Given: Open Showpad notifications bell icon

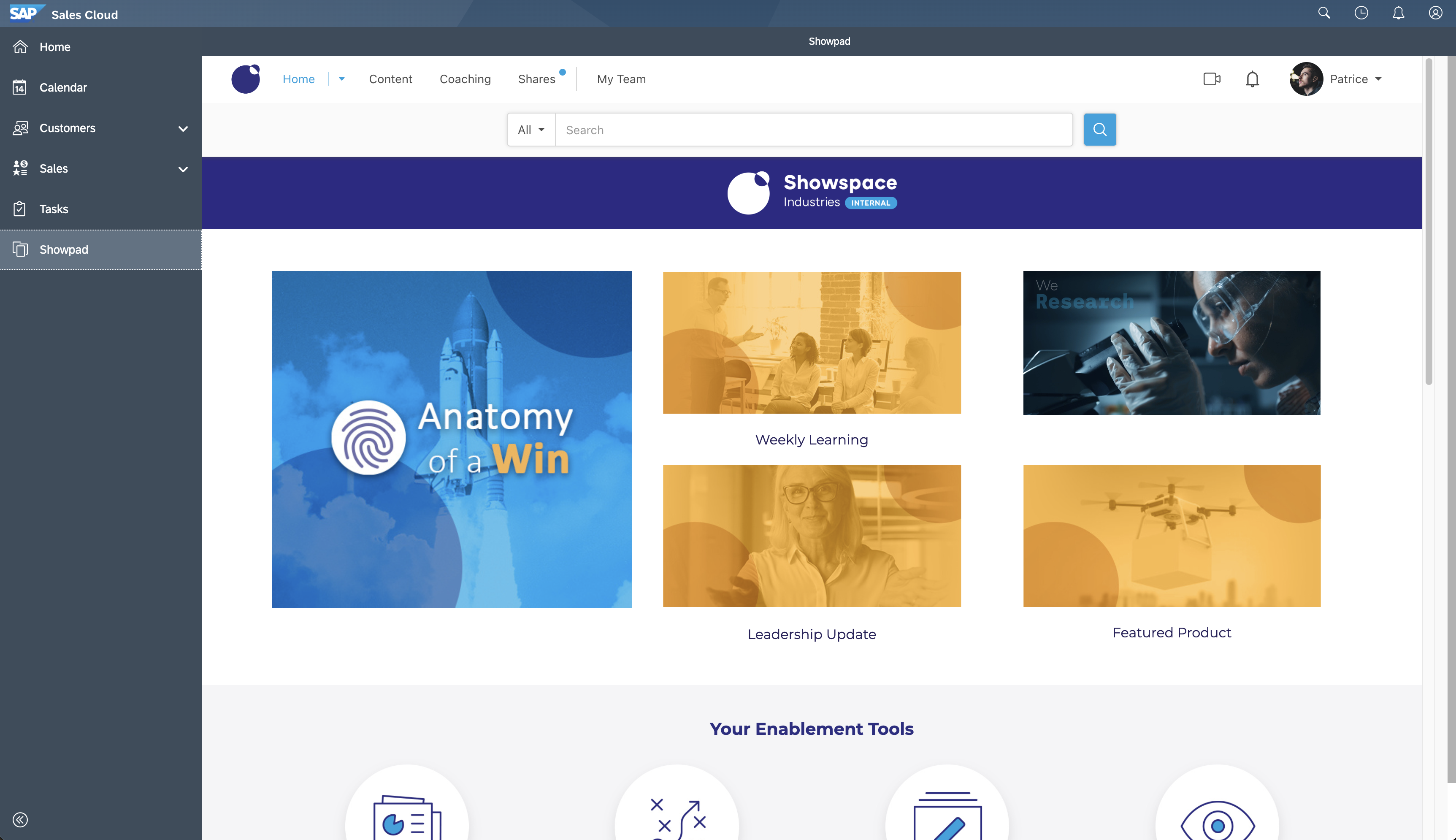Looking at the screenshot, I should point(1252,79).
